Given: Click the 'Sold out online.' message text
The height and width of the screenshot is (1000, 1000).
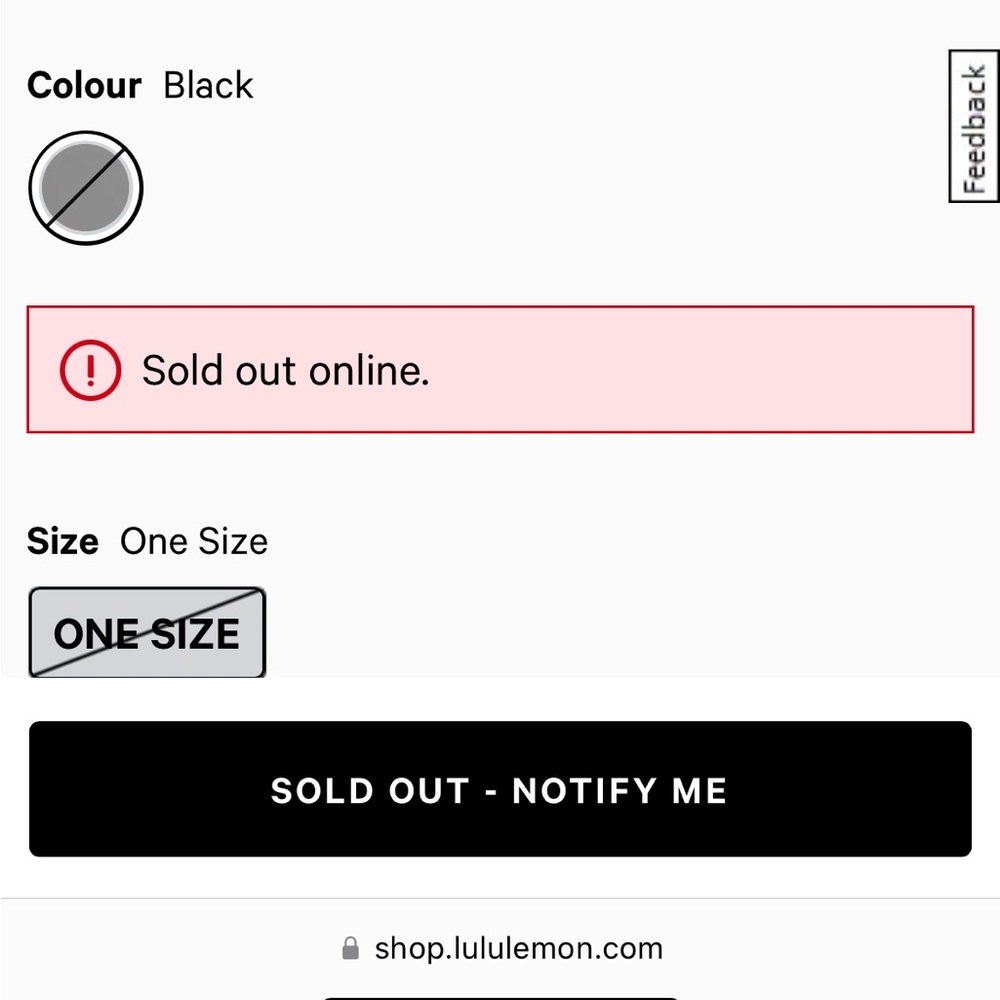Looking at the screenshot, I should tap(285, 370).
